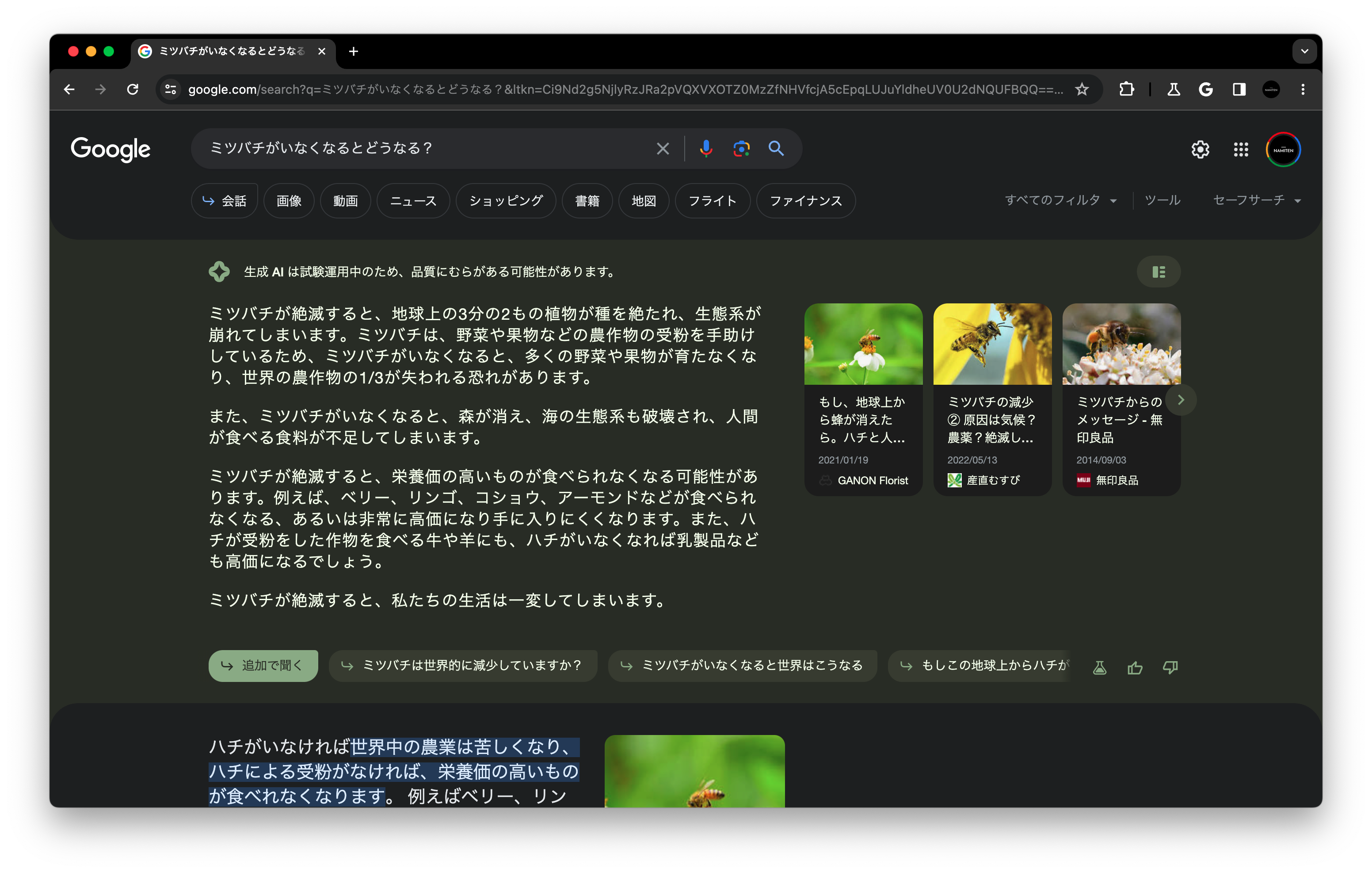Give thumbs up to the AI answer
This screenshot has height=873, width=1372.
point(1135,667)
